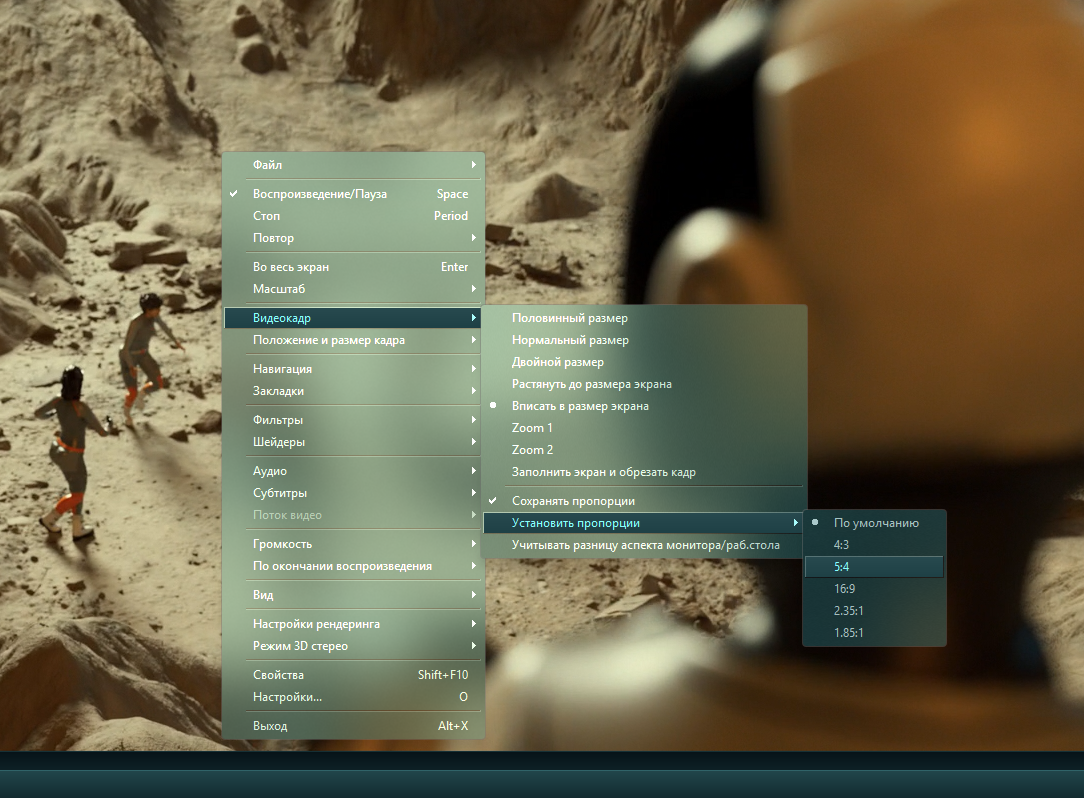
Task: Expand the Масштаб submenu
Action: [353, 289]
